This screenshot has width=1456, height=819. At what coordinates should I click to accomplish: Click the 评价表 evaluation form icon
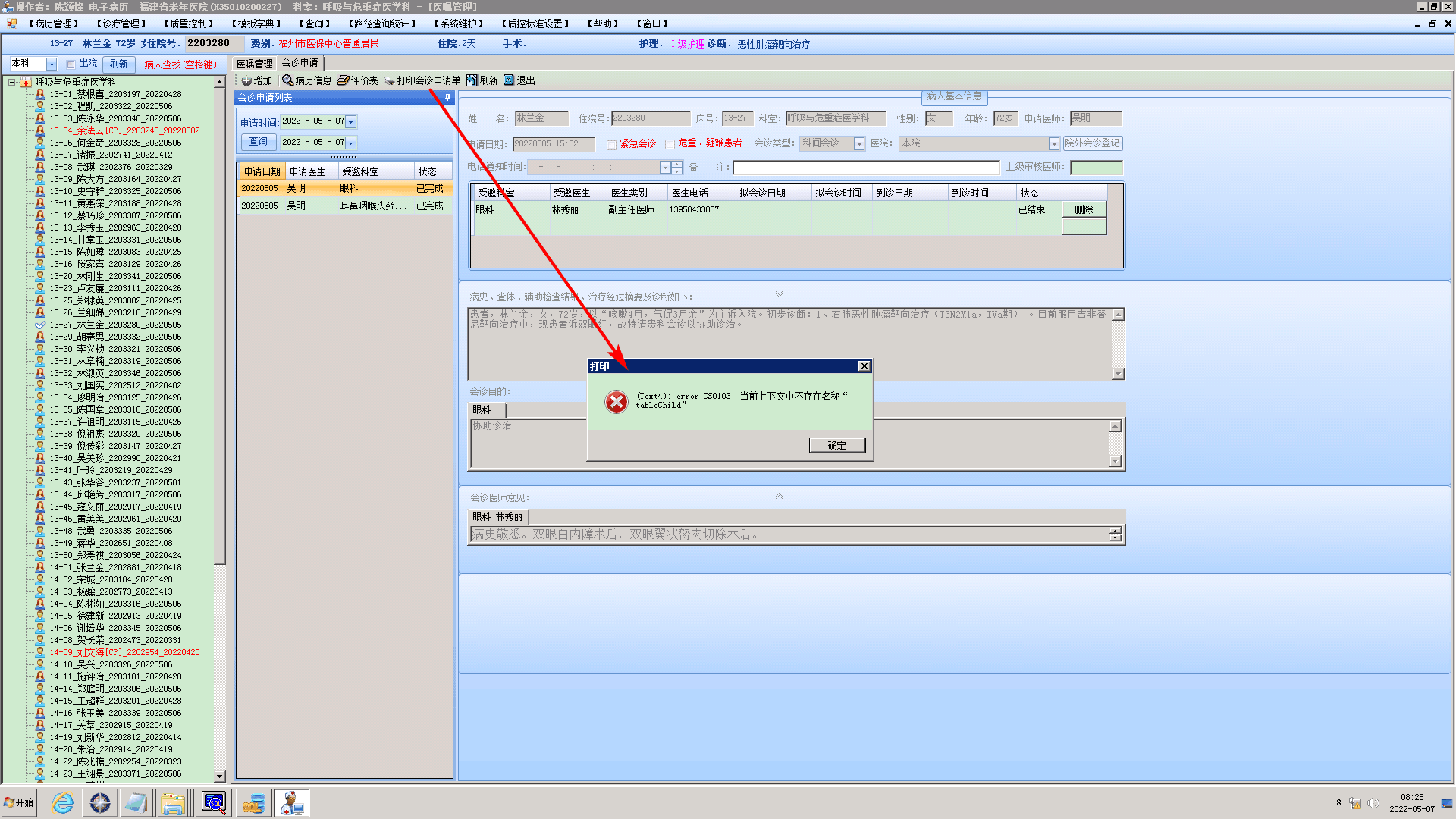pos(344,80)
